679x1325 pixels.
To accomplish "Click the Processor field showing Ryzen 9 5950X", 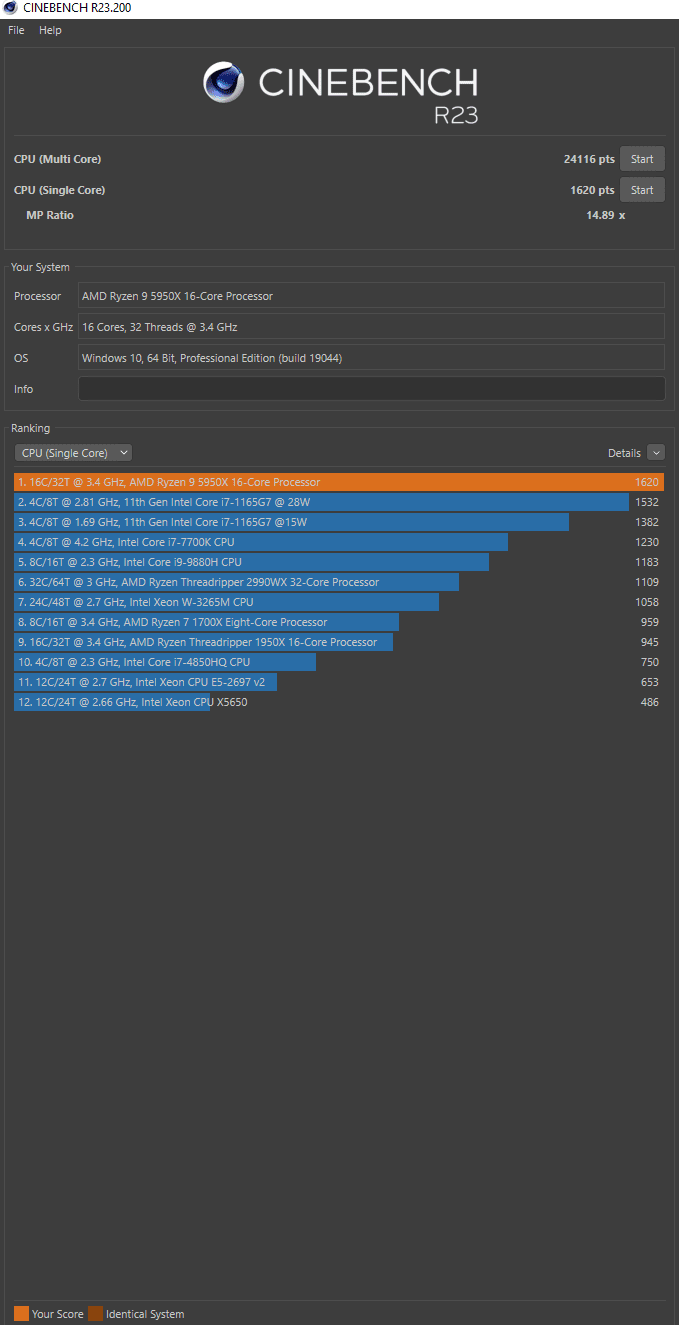I will (371, 296).
